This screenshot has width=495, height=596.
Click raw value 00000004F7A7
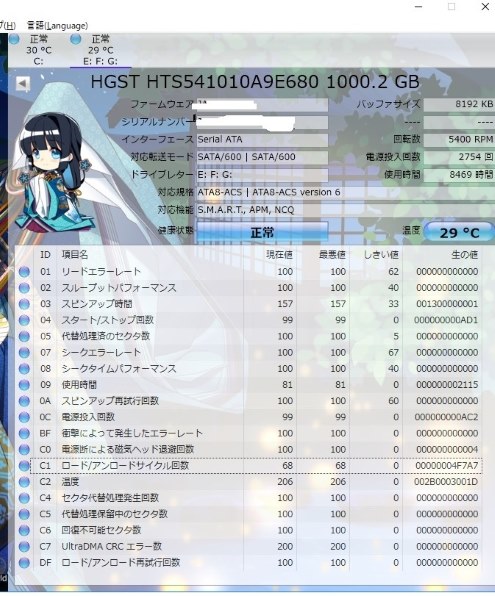[447, 466]
